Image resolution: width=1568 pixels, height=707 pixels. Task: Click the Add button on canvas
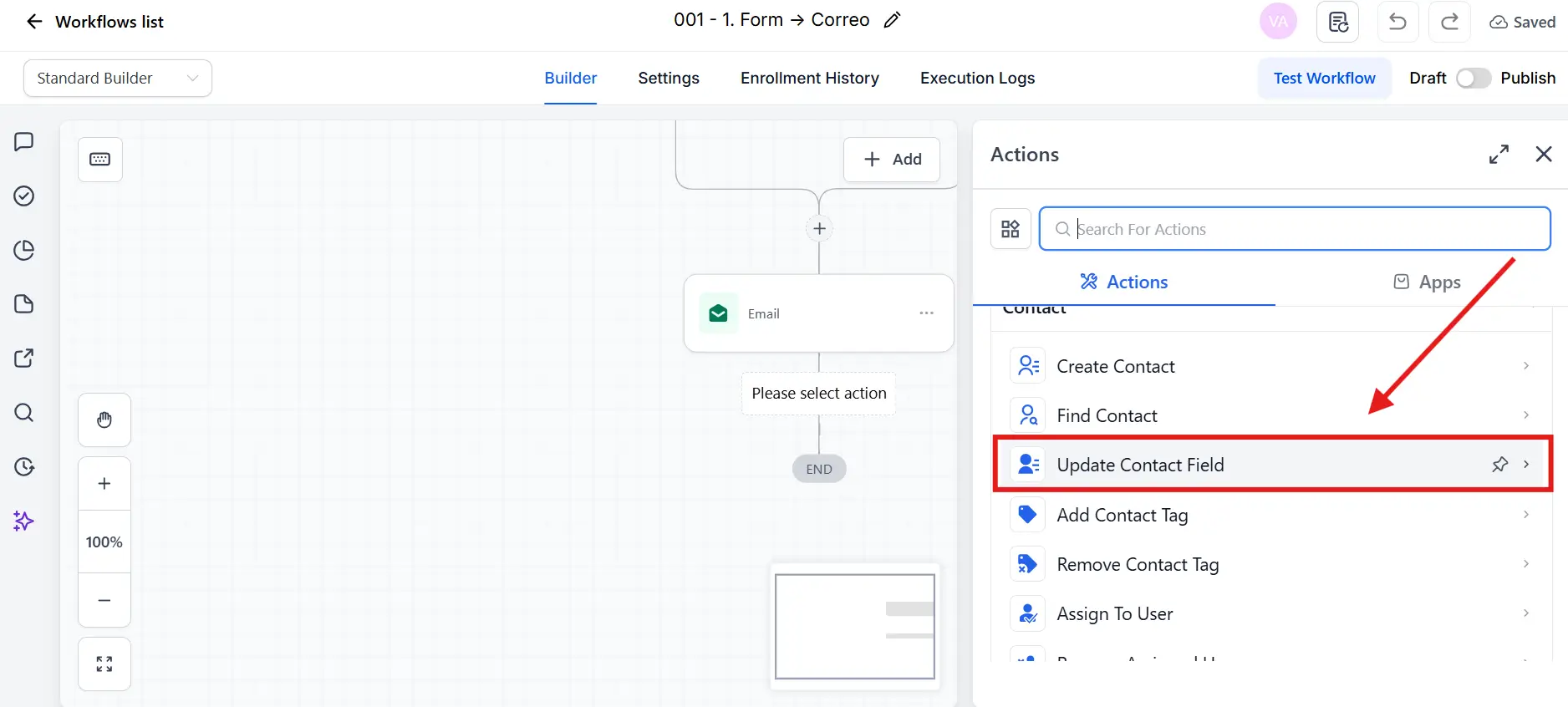click(x=892, y=160)
